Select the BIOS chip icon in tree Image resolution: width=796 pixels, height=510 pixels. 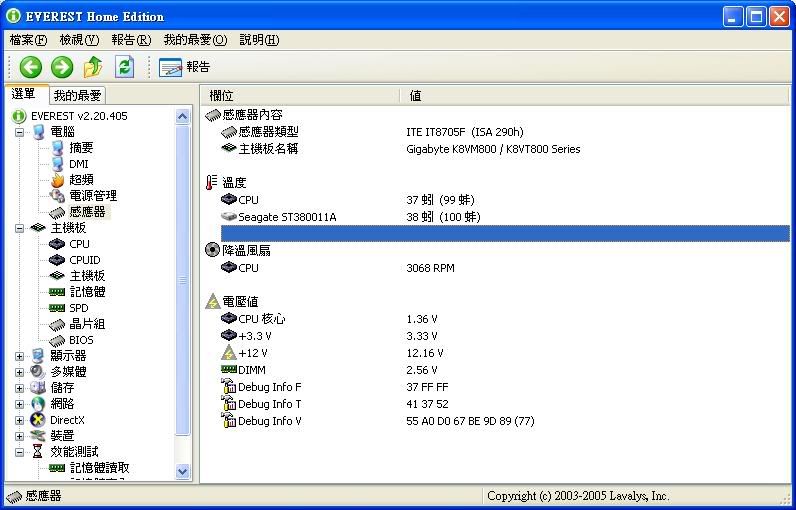tap(57, 341)
